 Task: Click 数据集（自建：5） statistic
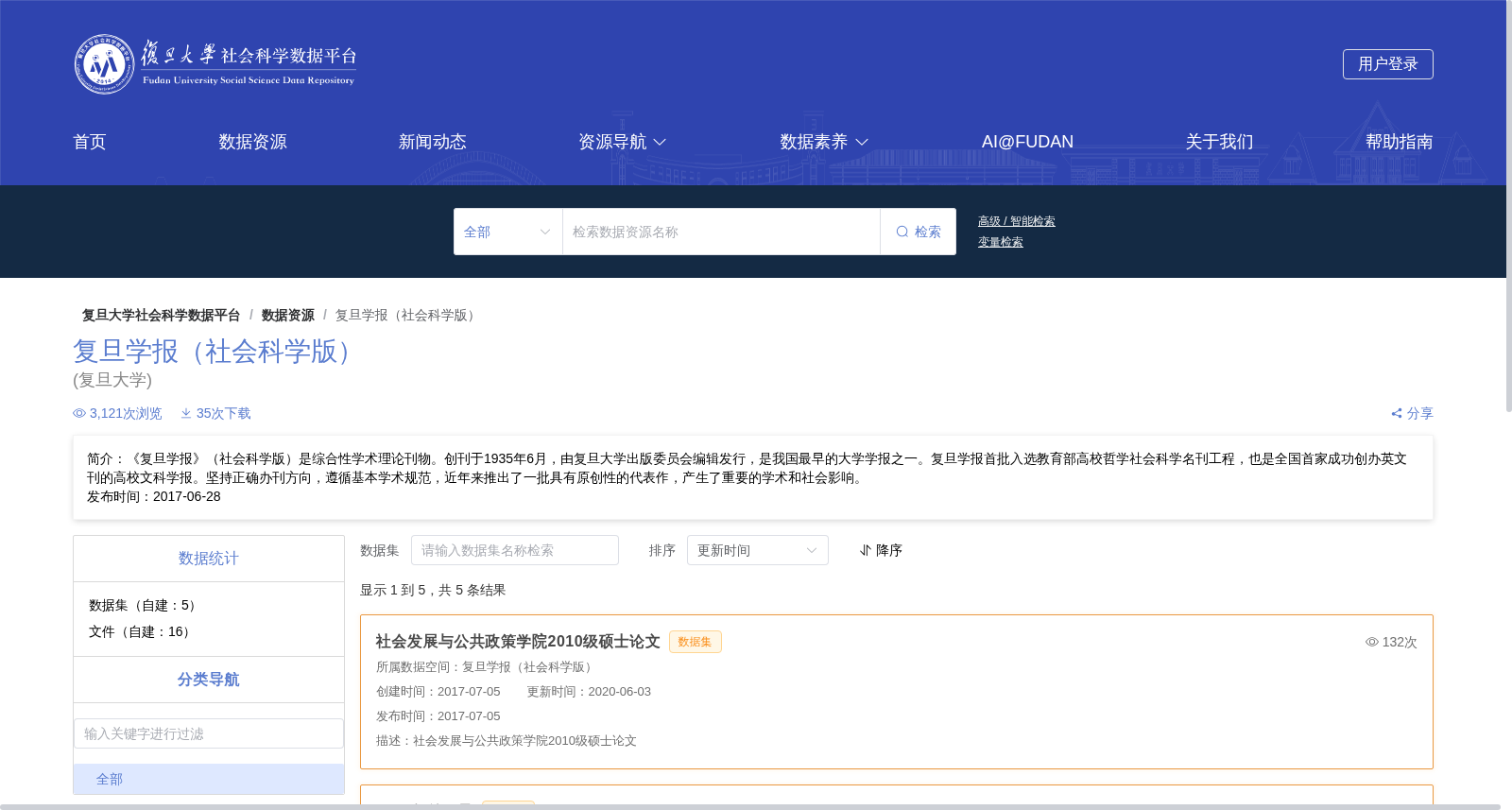point(145,605)
